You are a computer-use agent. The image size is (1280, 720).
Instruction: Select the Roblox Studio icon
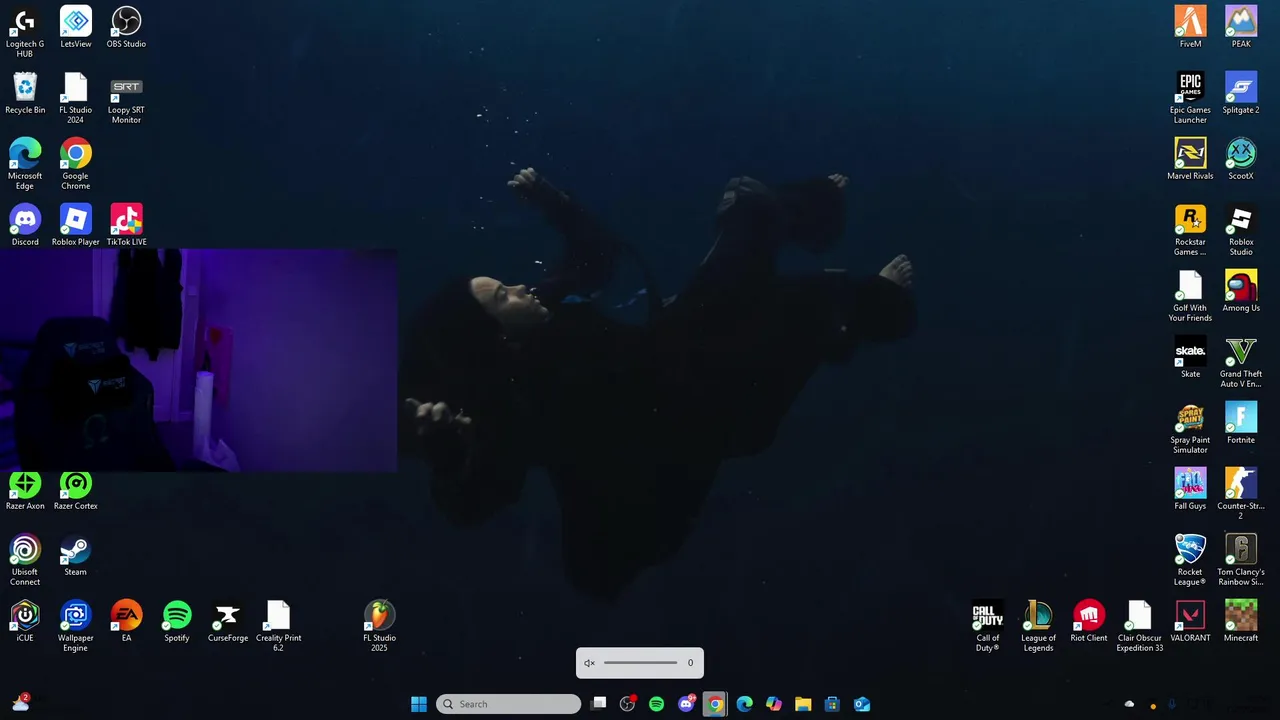click(x=1241, y=230)
